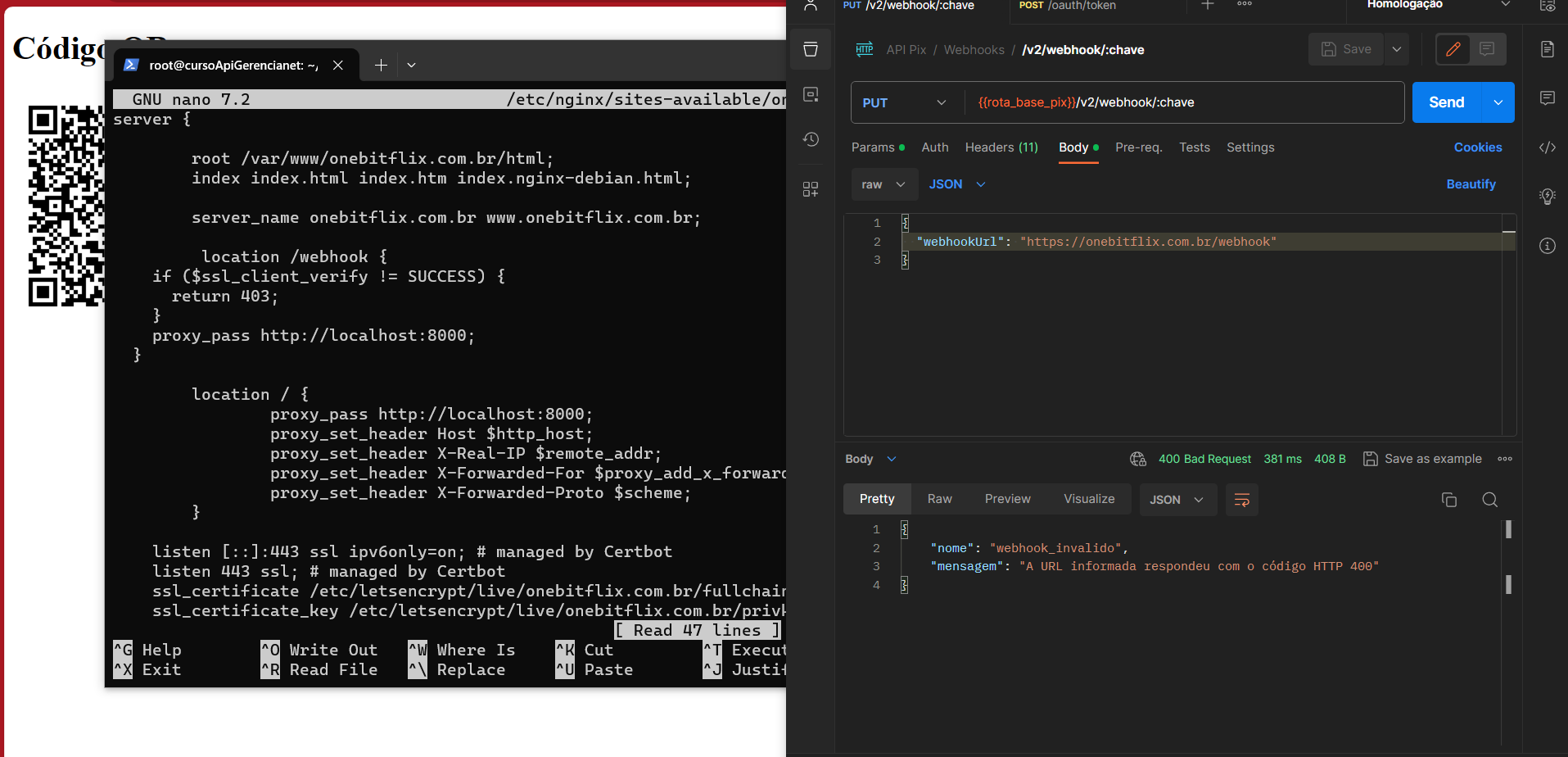Open related requests lightbulb icon
This screenshot has height=757, width=1568.
1547,197
